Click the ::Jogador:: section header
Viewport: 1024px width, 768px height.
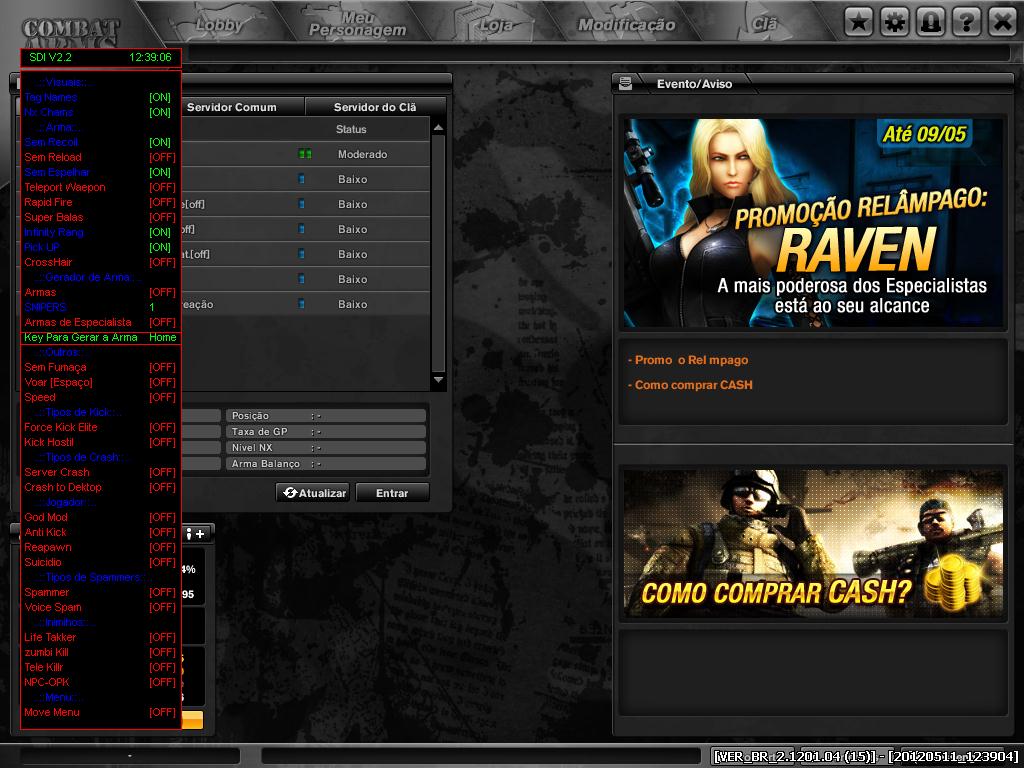(x=67, y=503)
